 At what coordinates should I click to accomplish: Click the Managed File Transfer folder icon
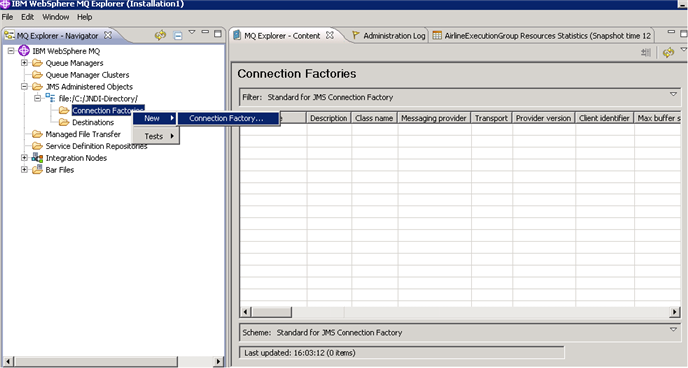37,134
